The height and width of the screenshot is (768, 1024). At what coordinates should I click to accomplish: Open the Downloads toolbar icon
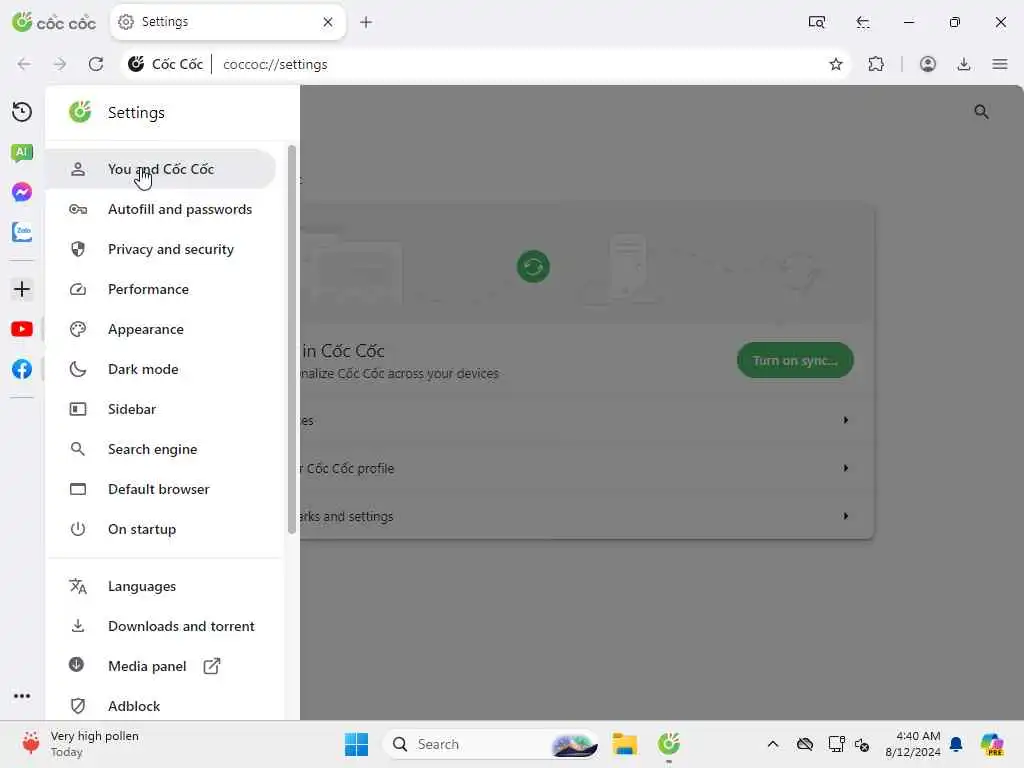click(964, 64)
